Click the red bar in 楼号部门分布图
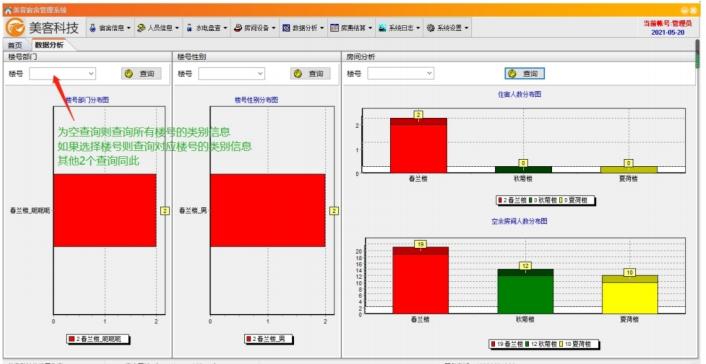This screenshot has width=706, height=364. (x=104, y=210)
